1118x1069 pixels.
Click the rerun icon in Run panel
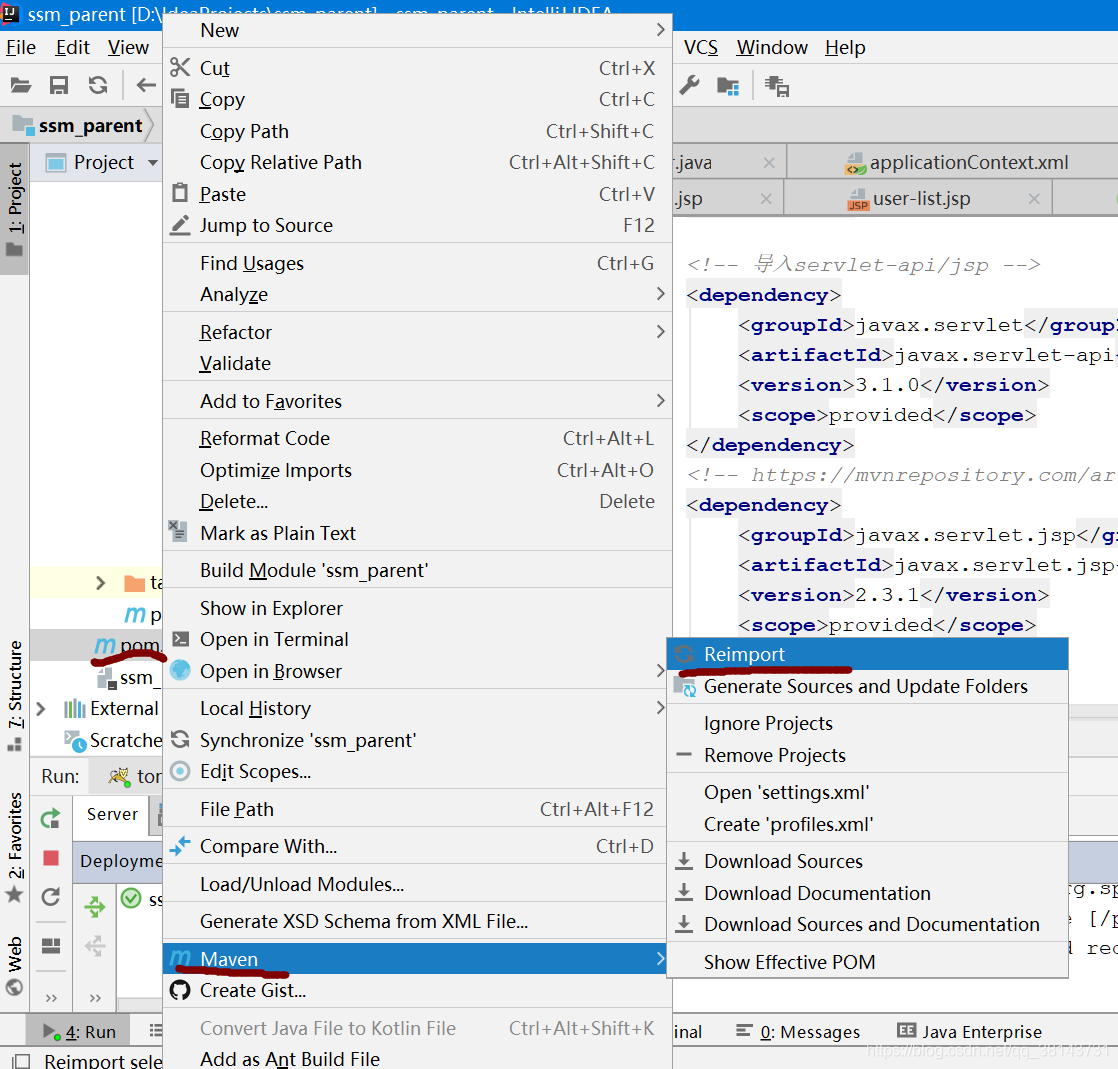[51, 819]
